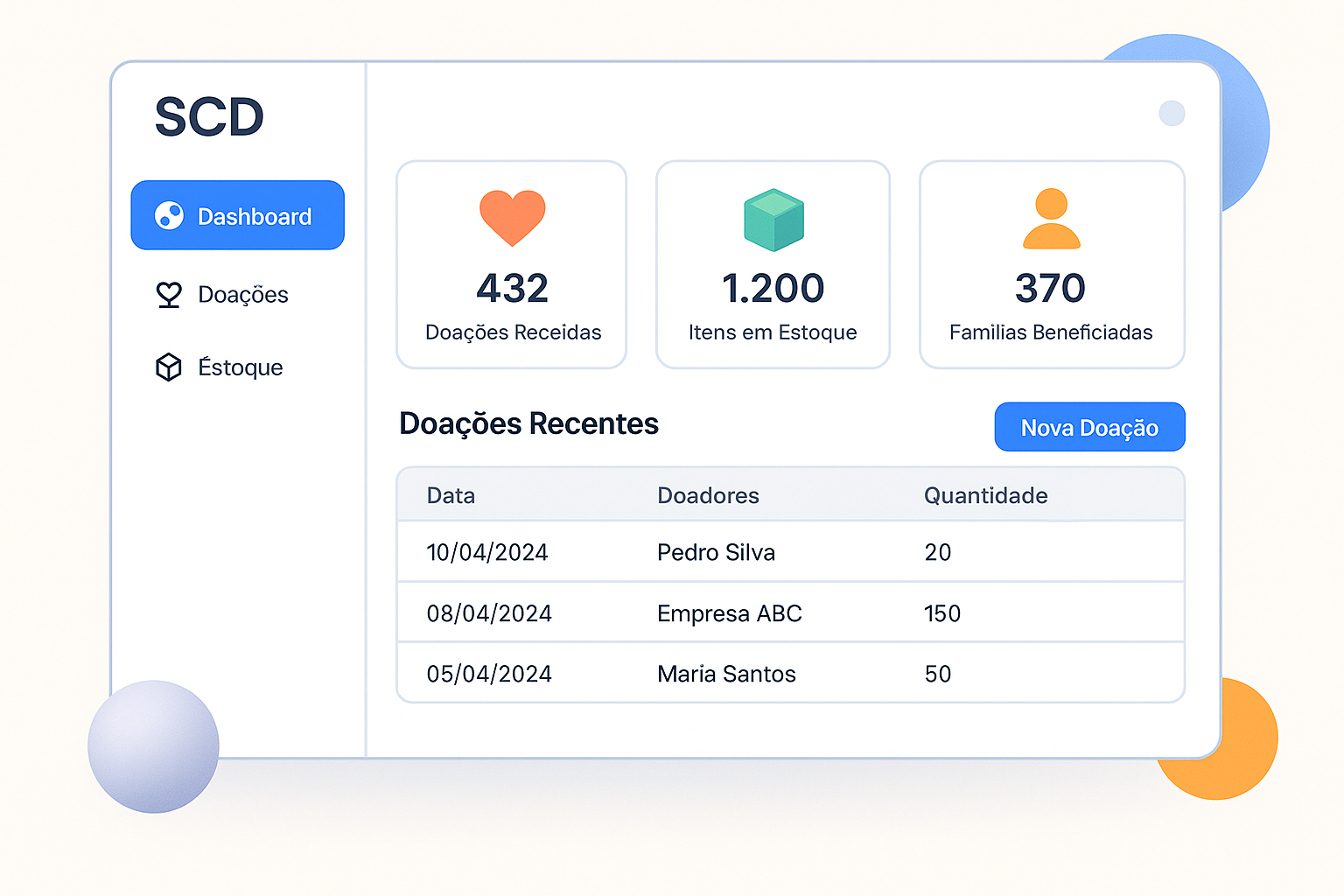1344x896 pixels.
Task: Click the Doações heart icon in sidebar
Action: click(x=169, y=295)
